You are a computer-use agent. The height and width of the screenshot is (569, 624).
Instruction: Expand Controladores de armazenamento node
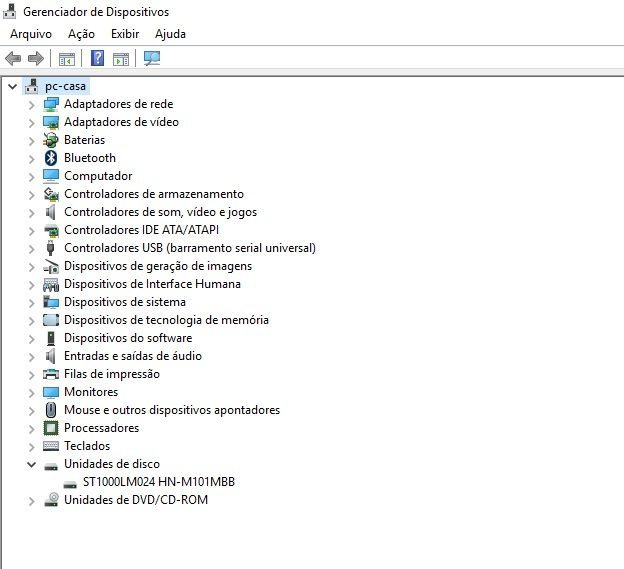click(31, 195)
